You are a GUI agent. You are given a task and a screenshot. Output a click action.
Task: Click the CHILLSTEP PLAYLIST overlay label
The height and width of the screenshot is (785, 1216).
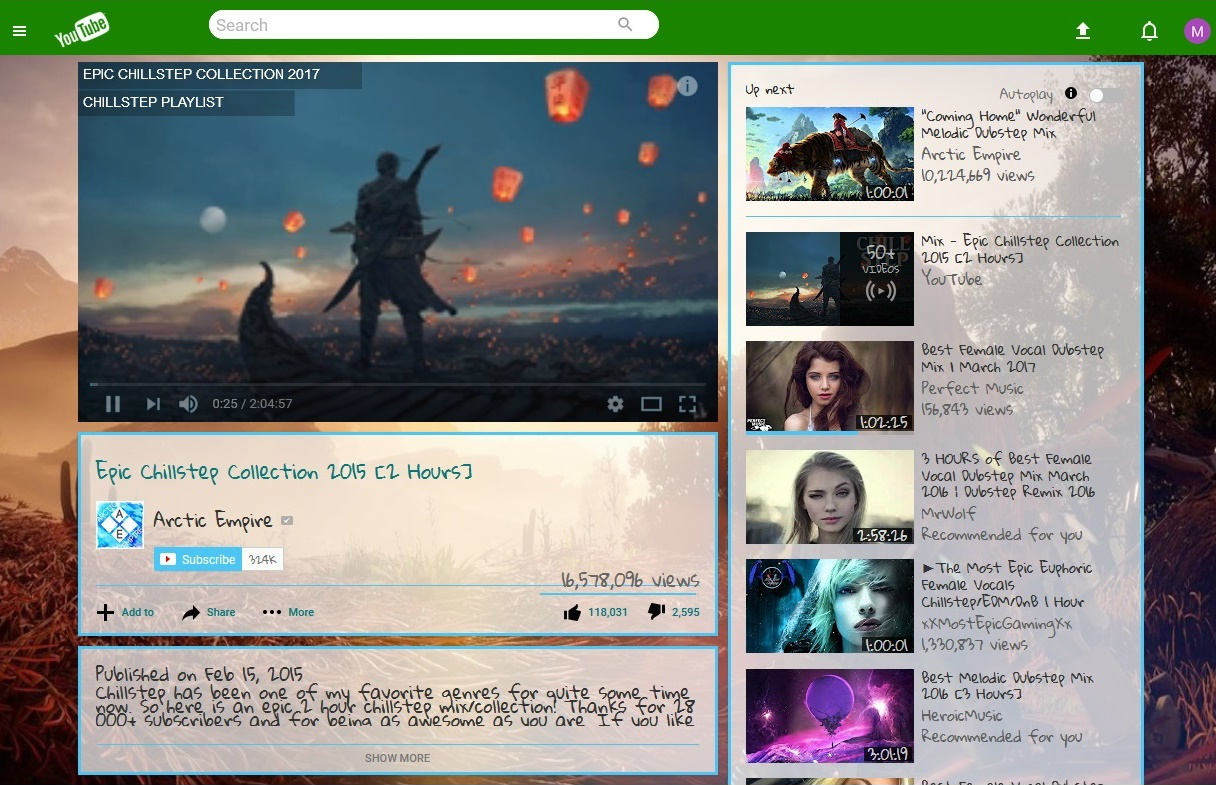click(x=153, y=102)
